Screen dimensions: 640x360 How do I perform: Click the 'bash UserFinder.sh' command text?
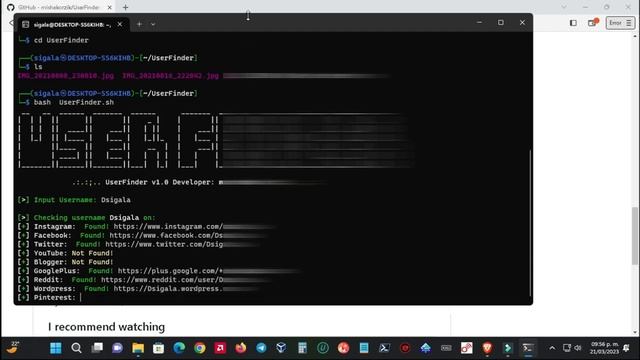74,102
